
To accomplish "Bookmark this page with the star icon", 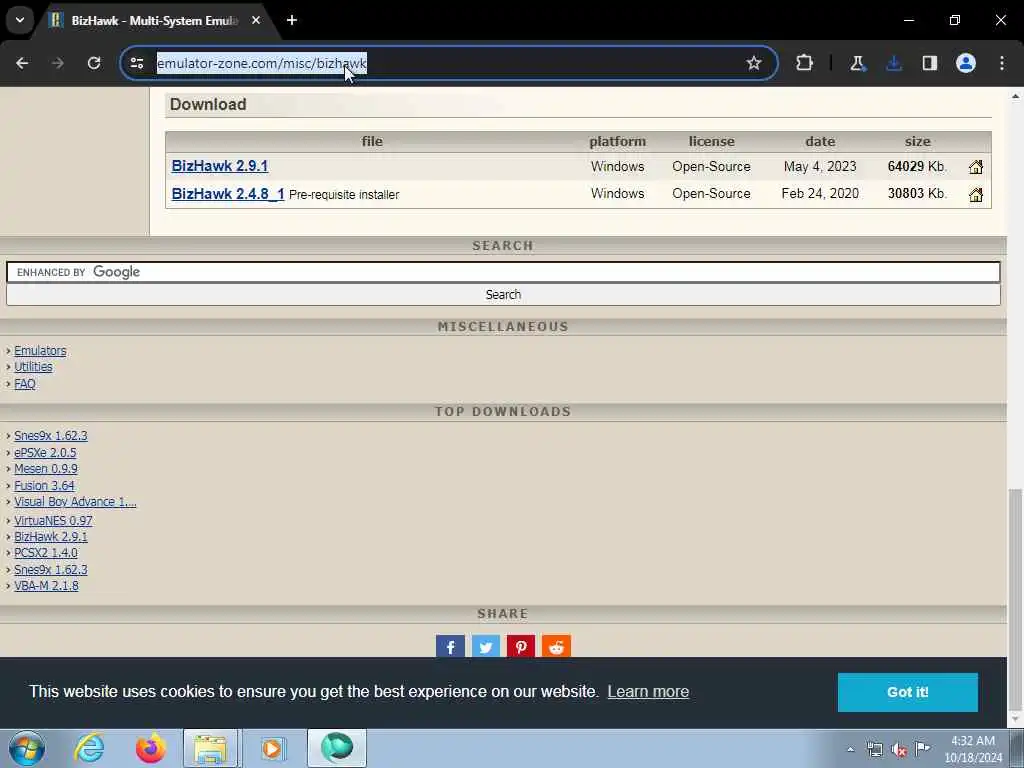I will coord(754,63).
